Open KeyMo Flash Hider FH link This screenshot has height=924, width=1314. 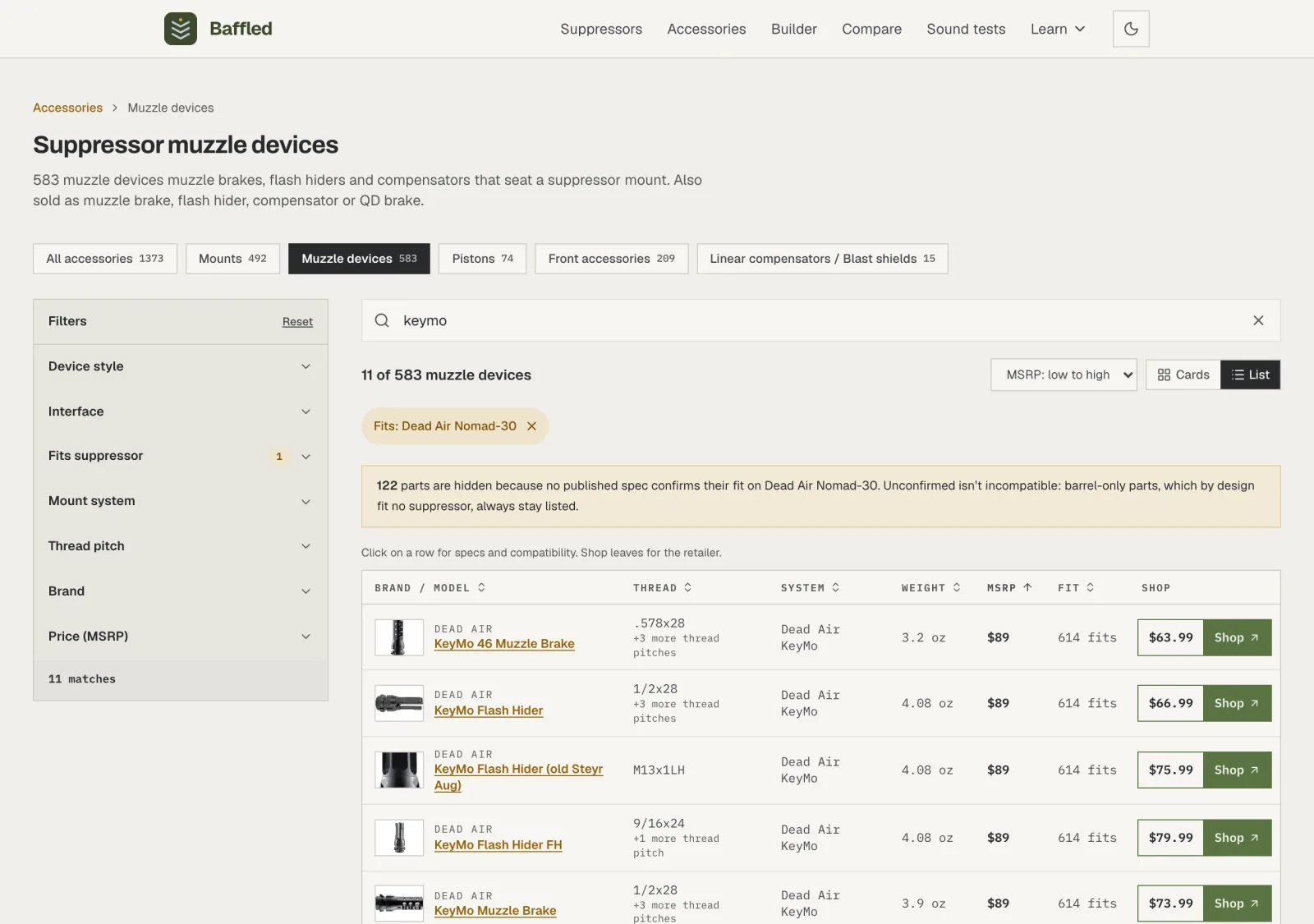(498, 845)
